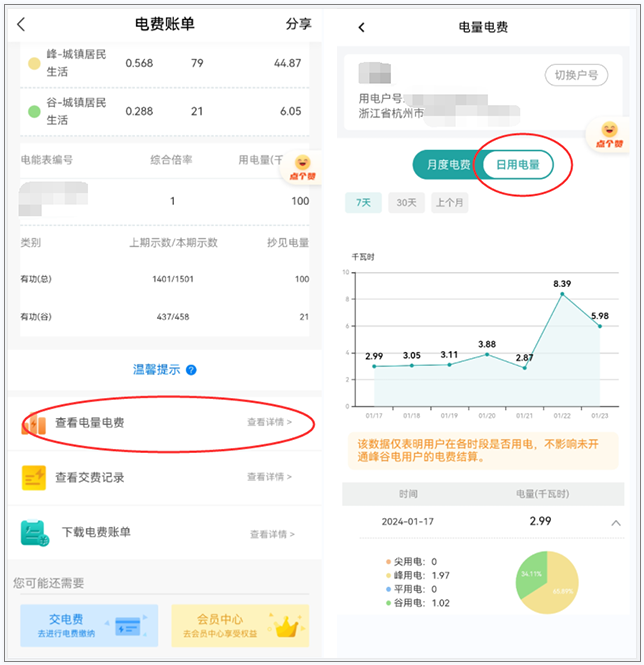Select the 30天 range tab
Viewport: 644px width, 665px height.
(x=406, y=203)
